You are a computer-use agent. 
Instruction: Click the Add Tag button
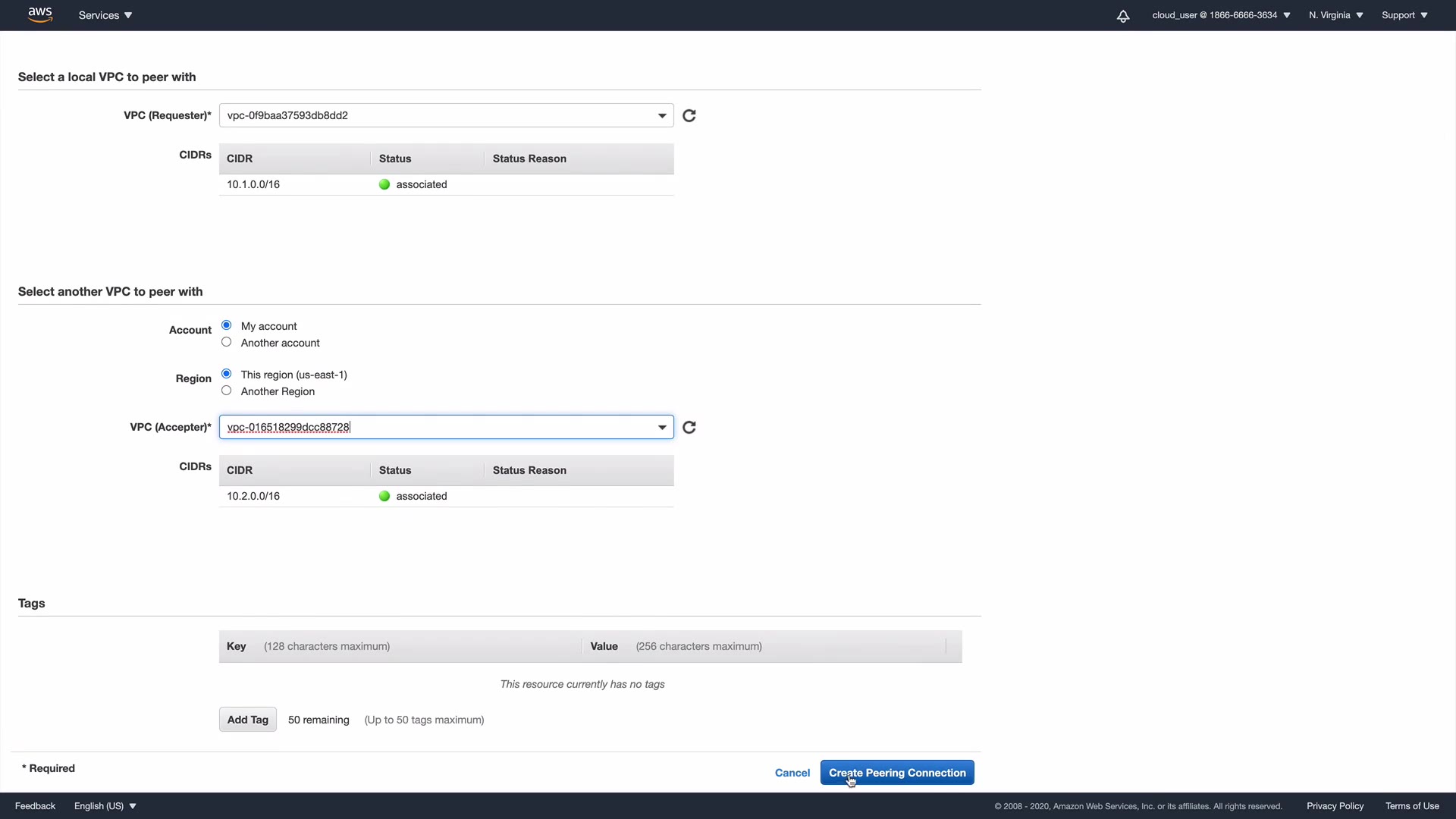pos(248,720)
